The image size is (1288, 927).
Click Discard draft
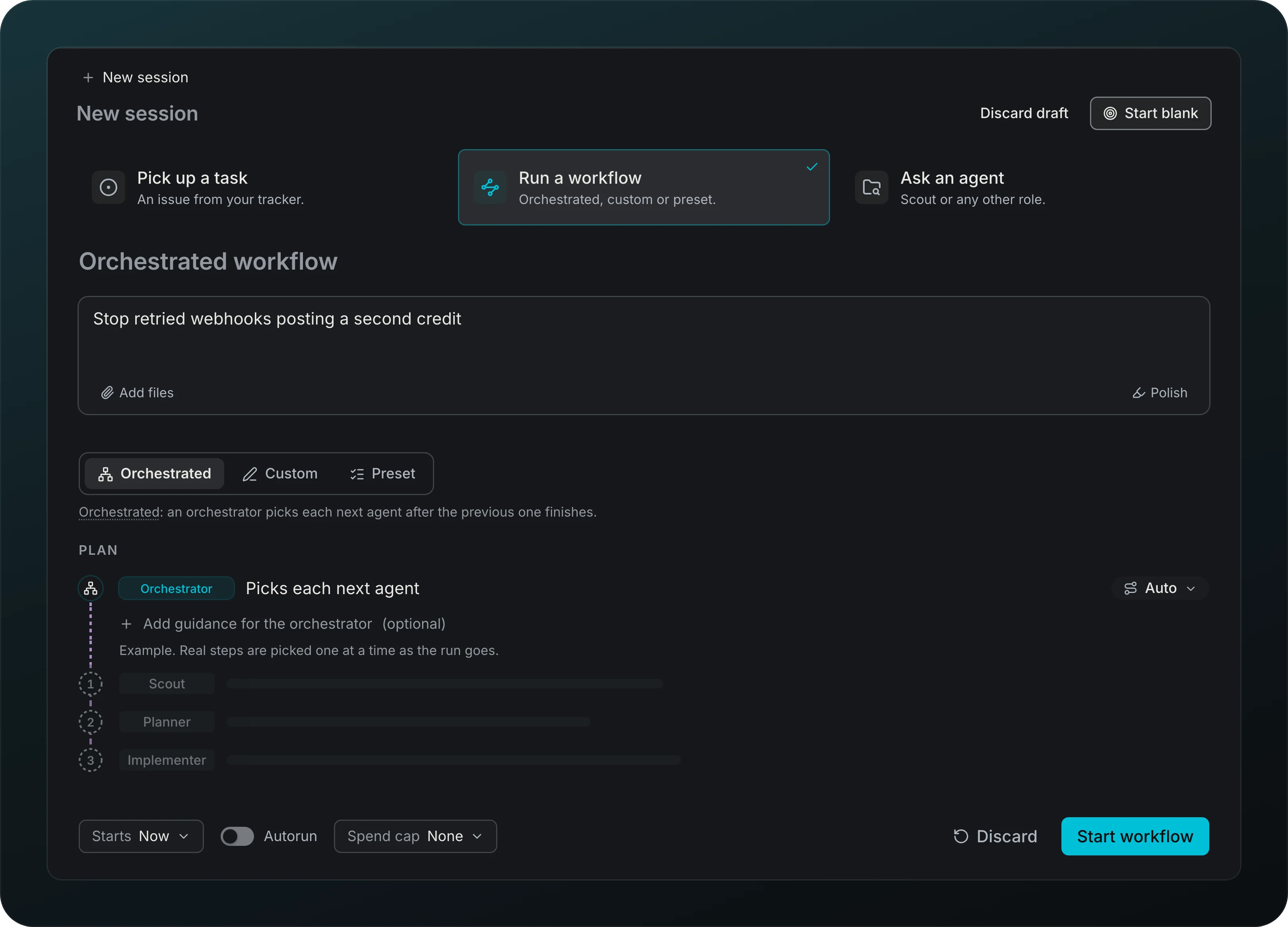point(1024,114)
